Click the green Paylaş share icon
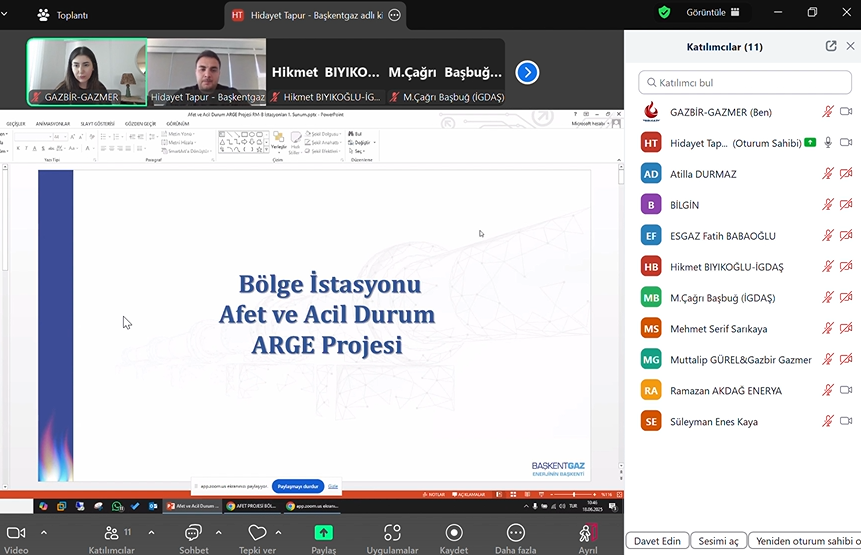This screenshot has height=555, width=861. pyautogui.click(x=323, y=532)
